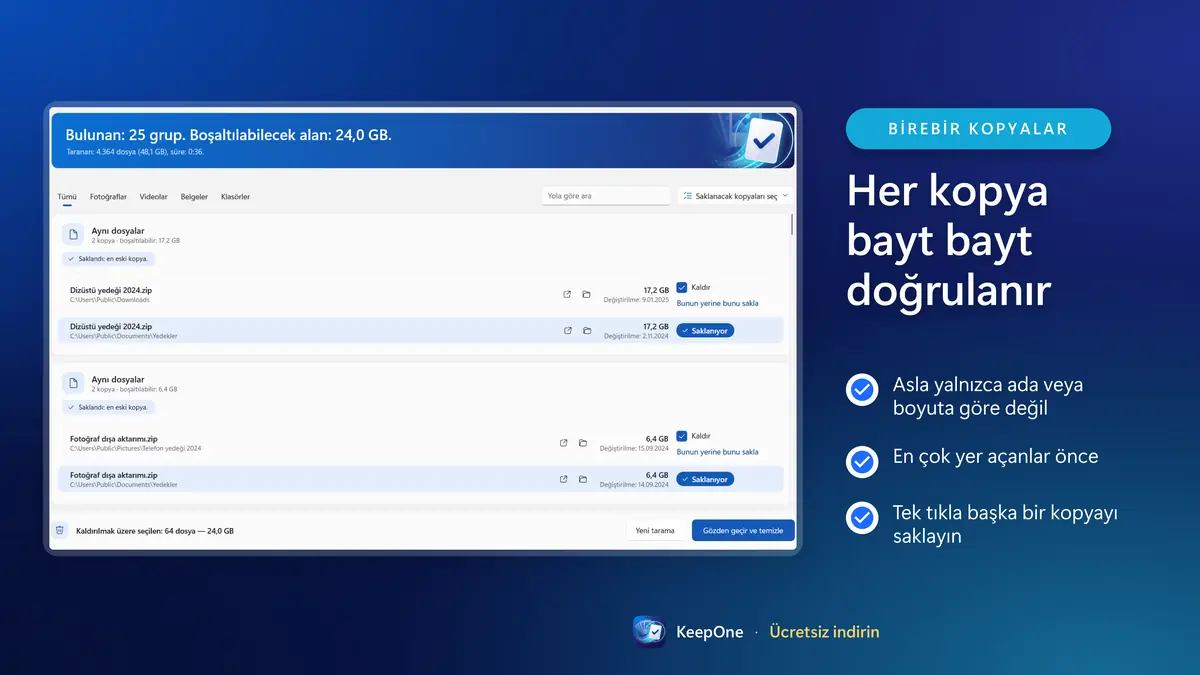1200x675 pixels.
Task: Click Kaldırılmak üzere seçilen: 64 dosya status text
Action: [x=155, y=531]
